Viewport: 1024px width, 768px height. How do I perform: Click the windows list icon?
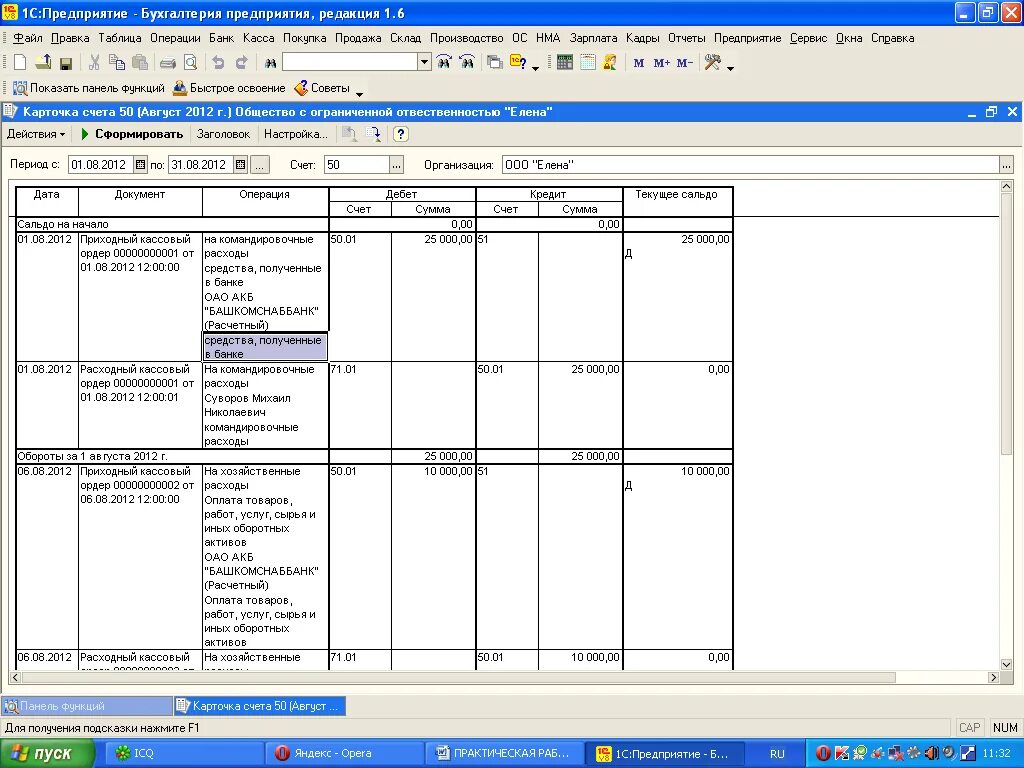[x=495, y=63]
